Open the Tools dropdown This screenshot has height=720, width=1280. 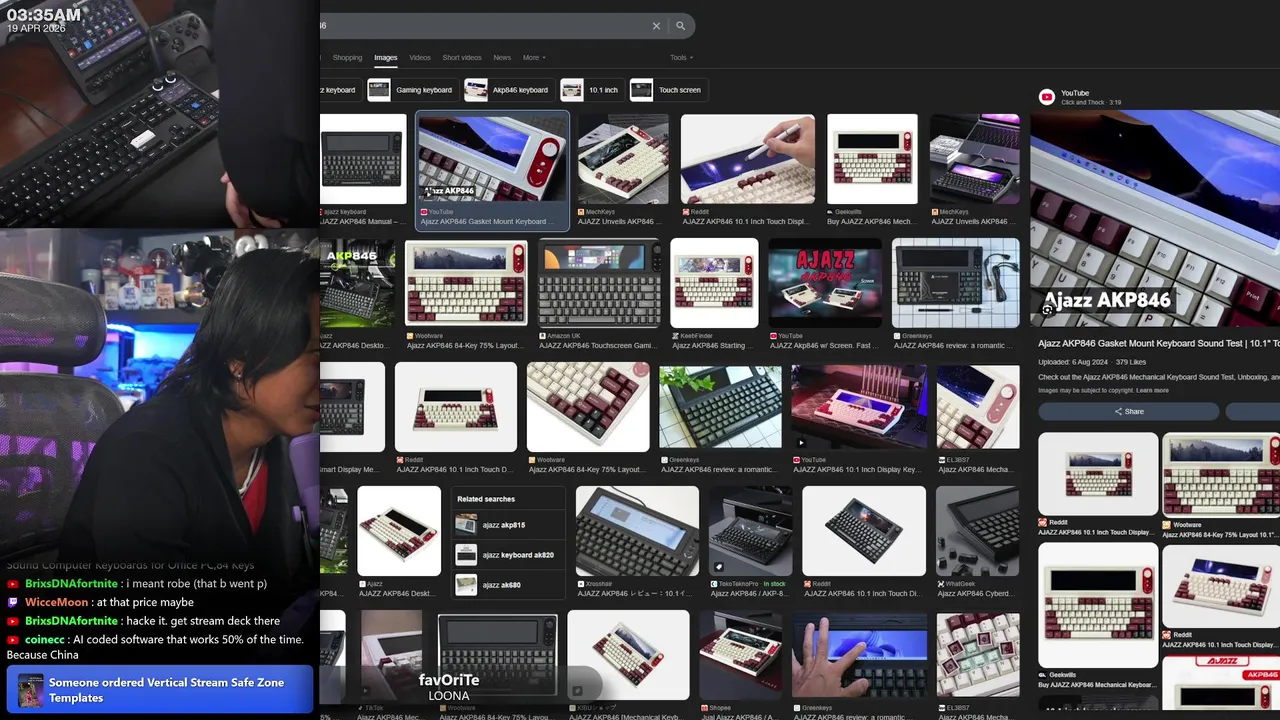pos(681,58)
